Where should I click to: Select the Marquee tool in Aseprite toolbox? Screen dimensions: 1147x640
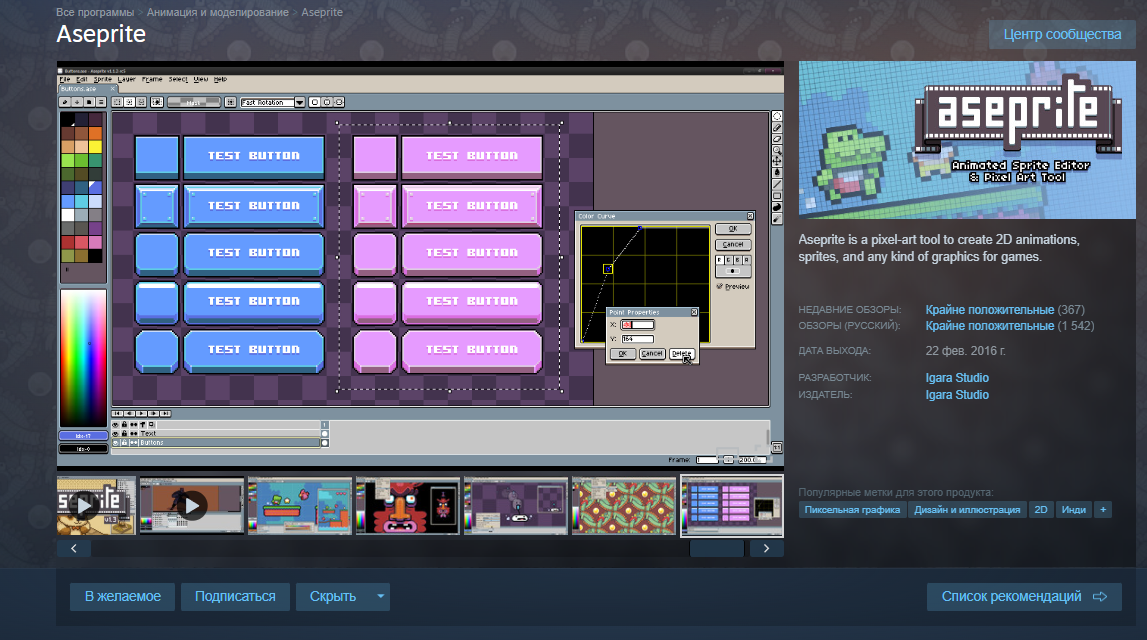pyautogui.click(x=777, y=116)
